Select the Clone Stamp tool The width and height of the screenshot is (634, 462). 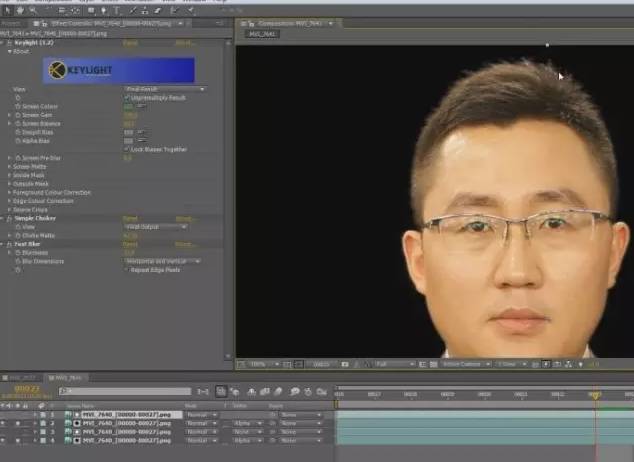coord(144,11)
